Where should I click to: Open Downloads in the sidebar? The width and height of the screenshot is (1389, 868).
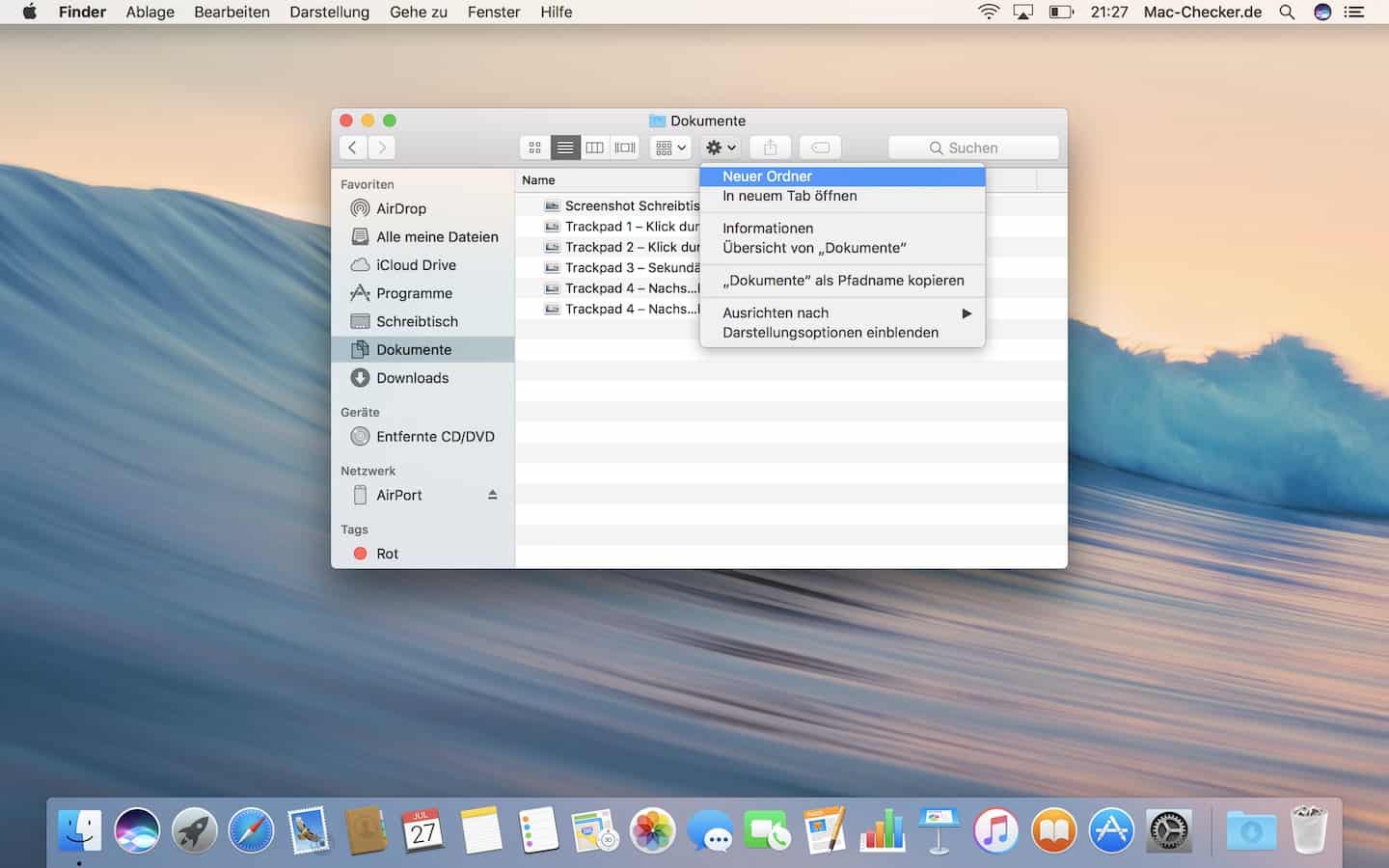[422, 378]
